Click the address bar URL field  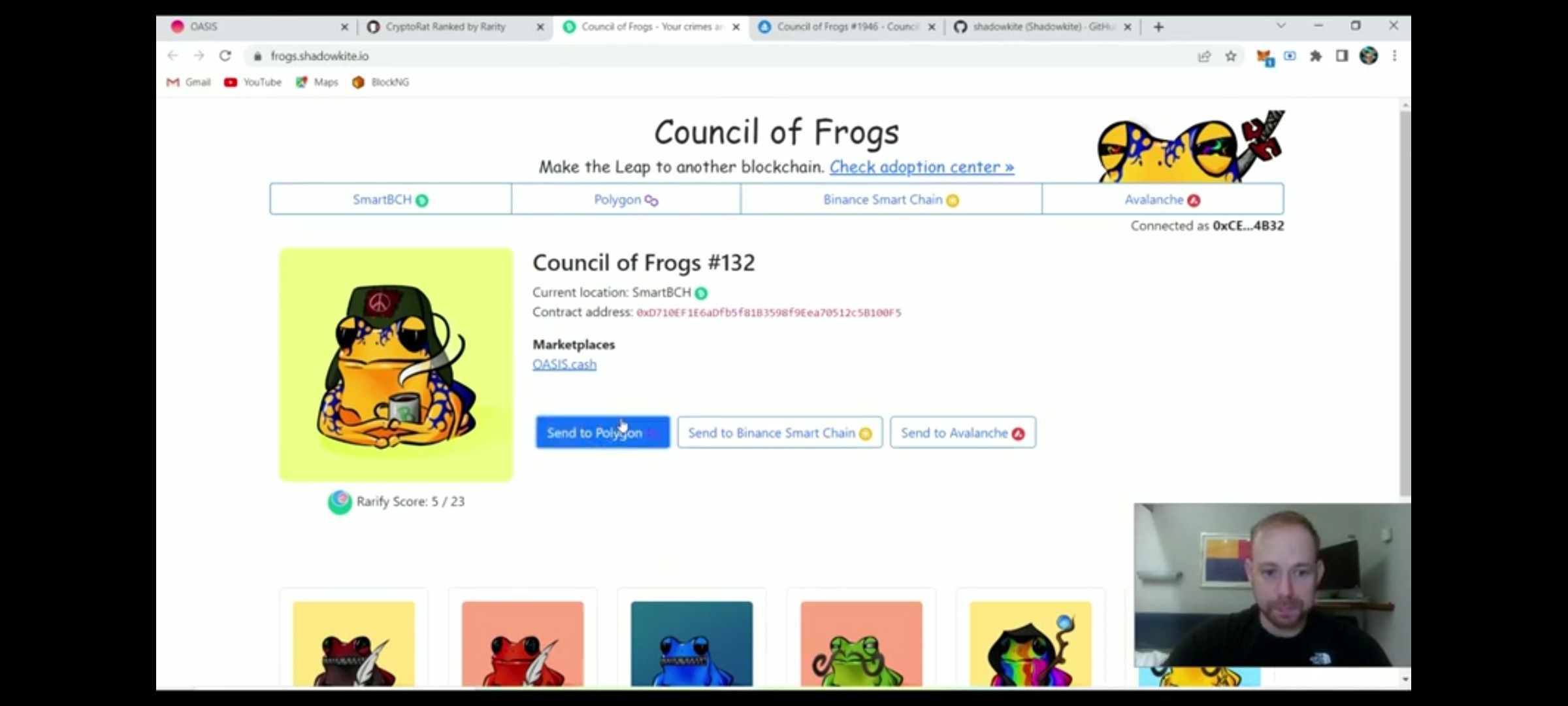(719, 56)
